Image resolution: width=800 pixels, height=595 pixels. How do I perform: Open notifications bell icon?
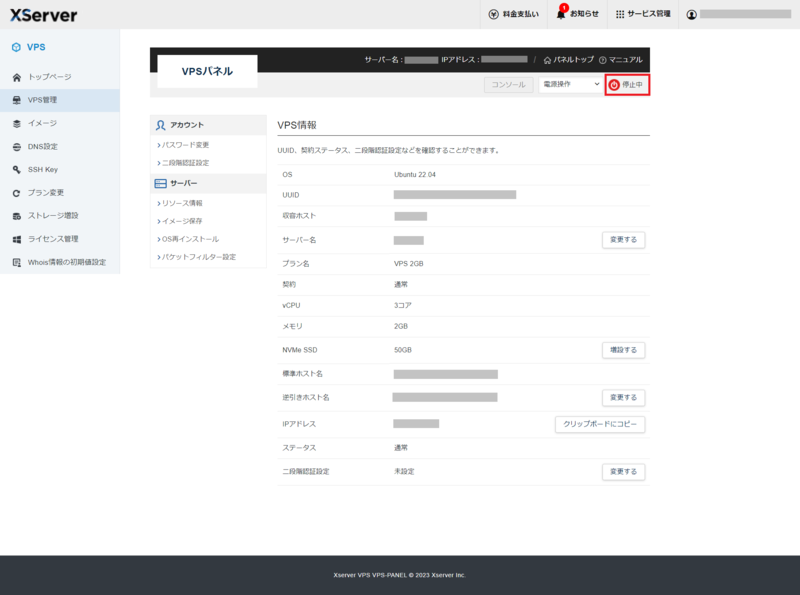(x=561, y=14)
